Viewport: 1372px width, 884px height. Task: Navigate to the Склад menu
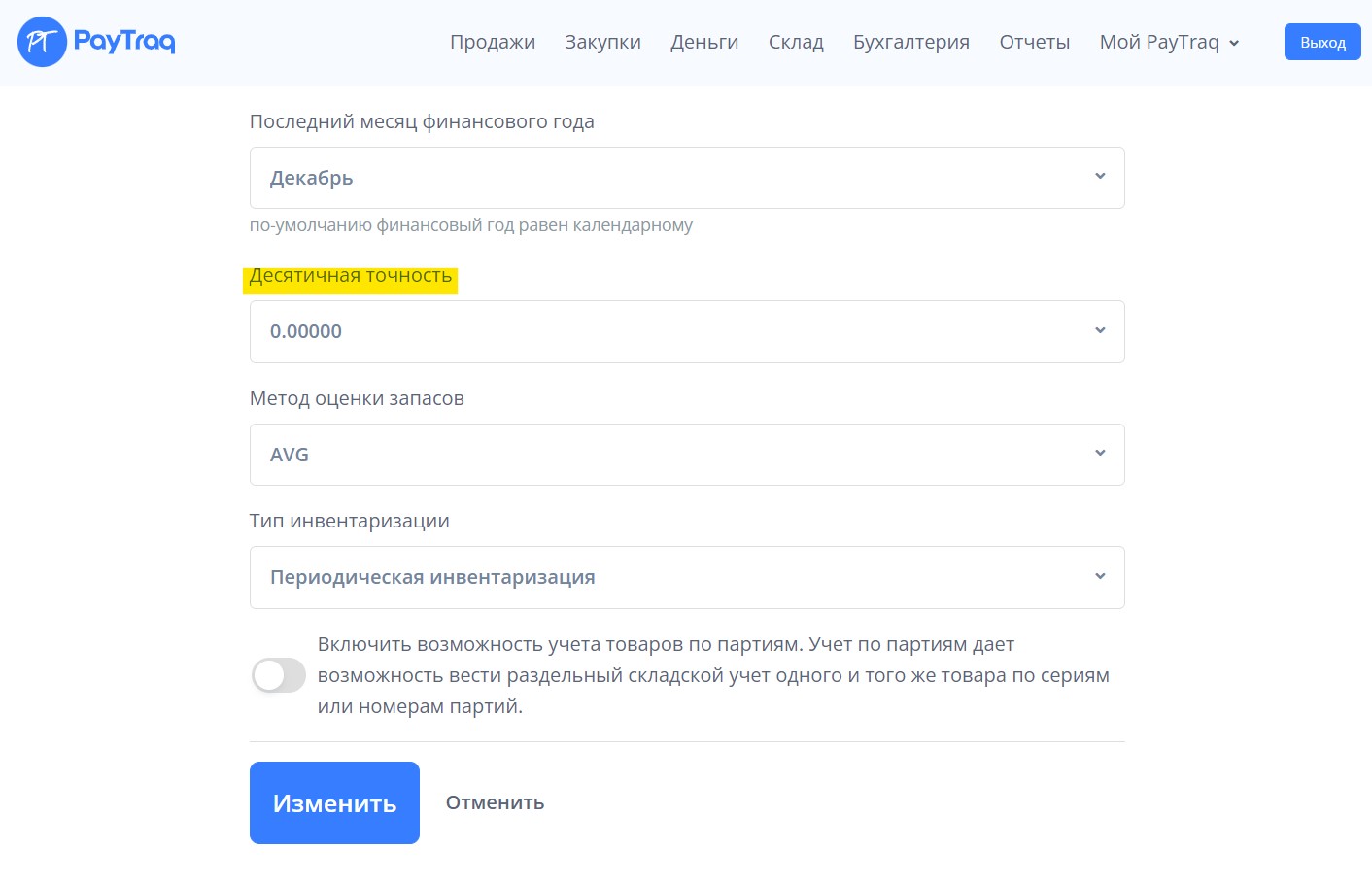click(x=796, y=42)
